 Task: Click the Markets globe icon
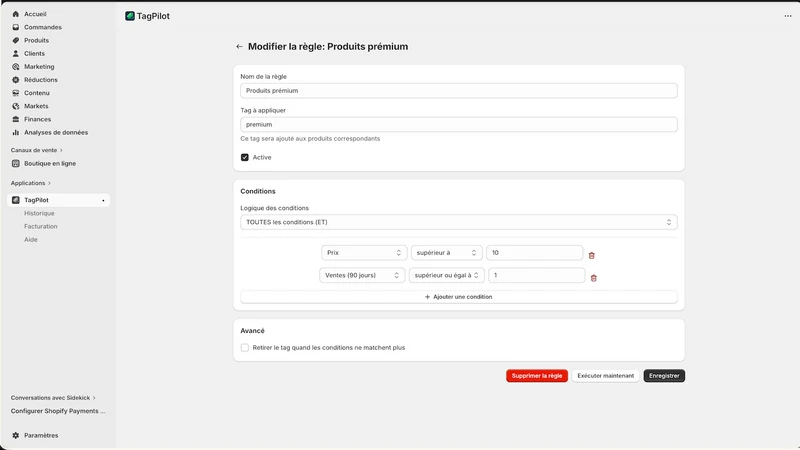pos(16,106)
